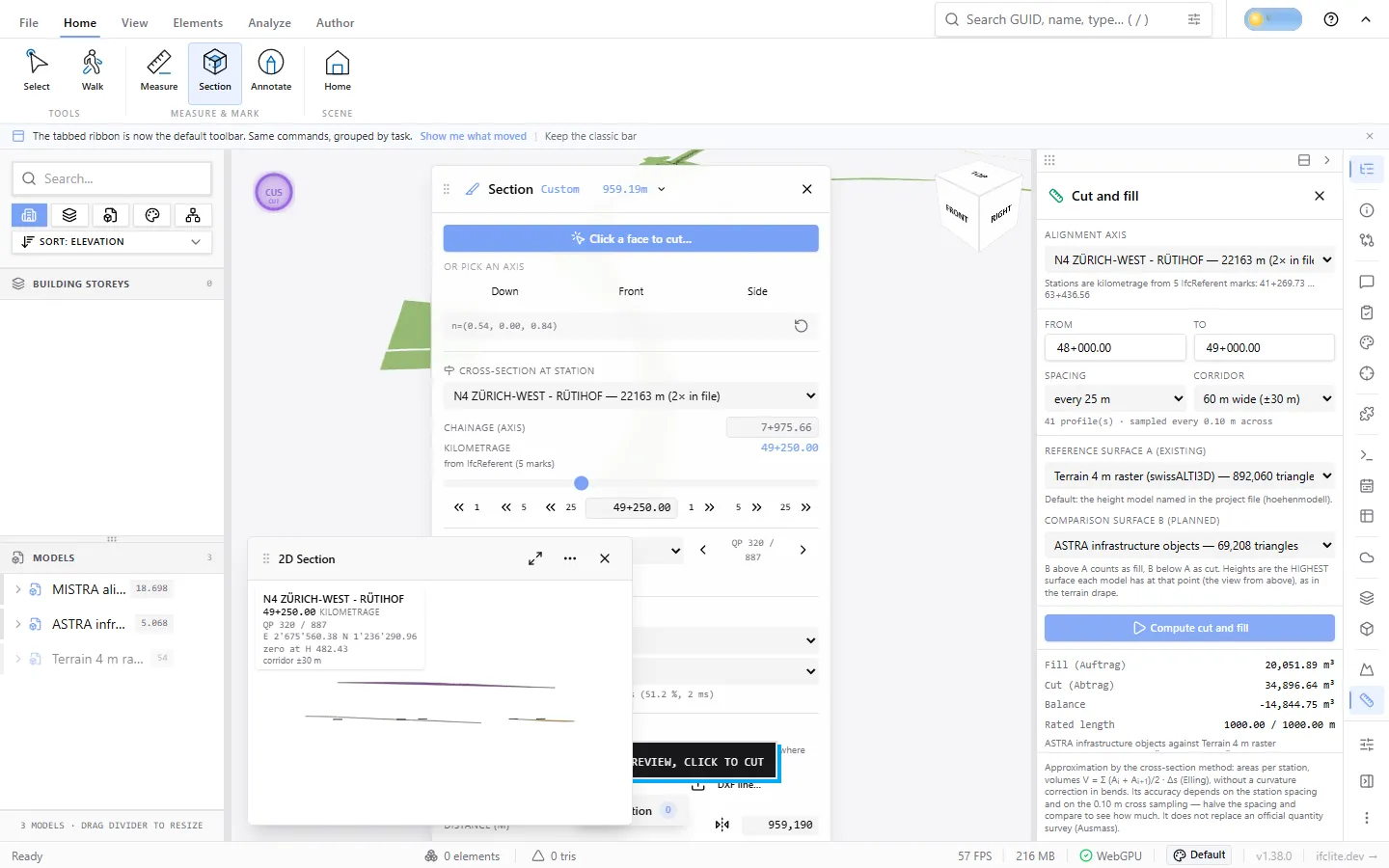Screen dimensions: 1389x868
Task: Switch left panel to file objects view
Action: coord(111,215)
